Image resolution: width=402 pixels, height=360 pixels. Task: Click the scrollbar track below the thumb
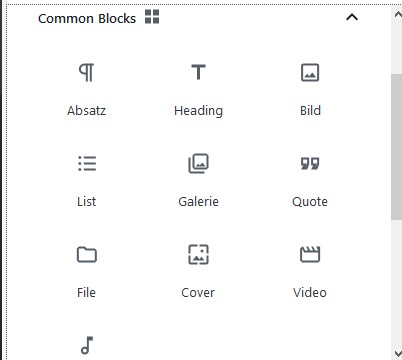pos(396,283)
